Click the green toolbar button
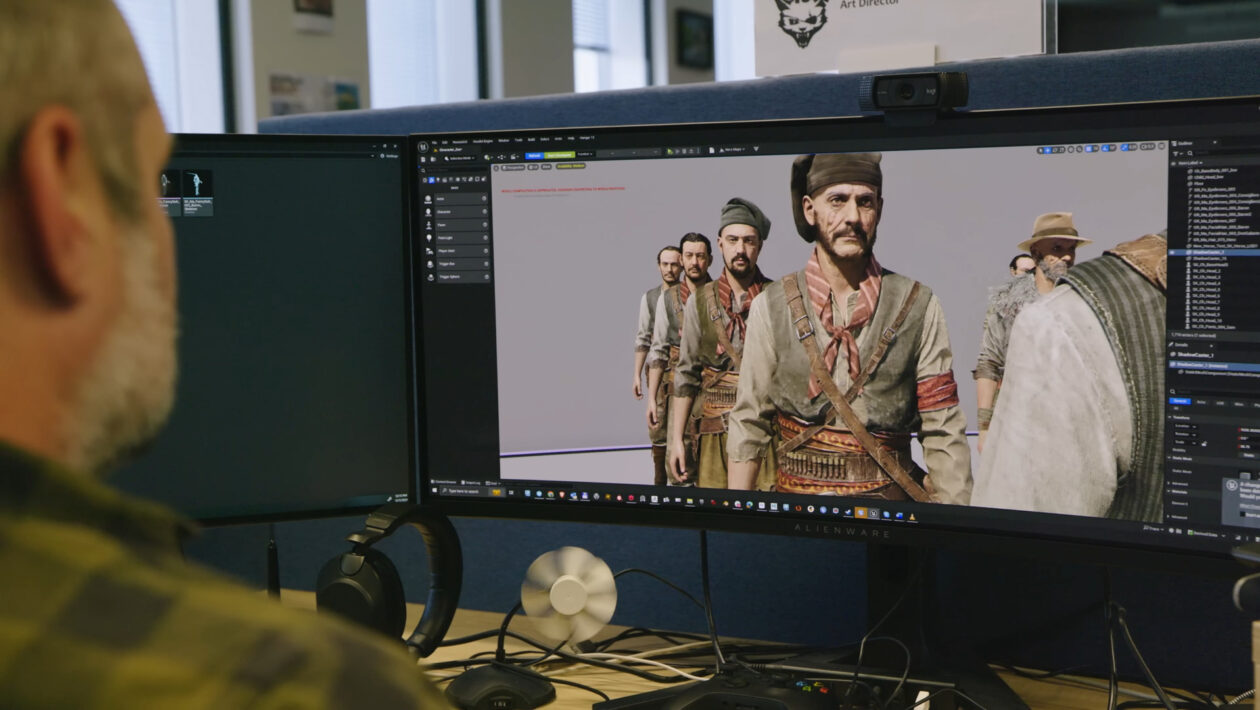 [x=559, y=155]
